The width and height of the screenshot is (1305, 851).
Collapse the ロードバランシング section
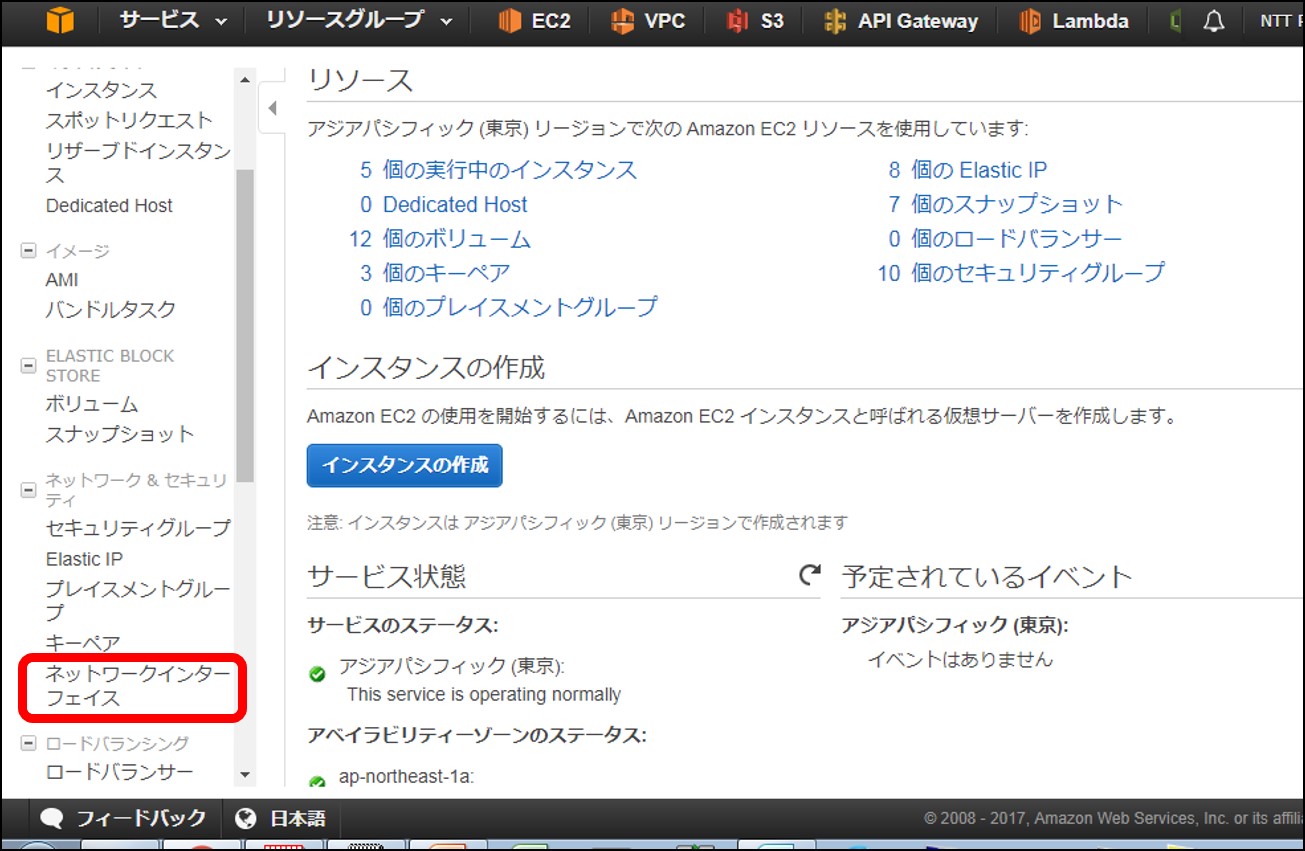29,743
